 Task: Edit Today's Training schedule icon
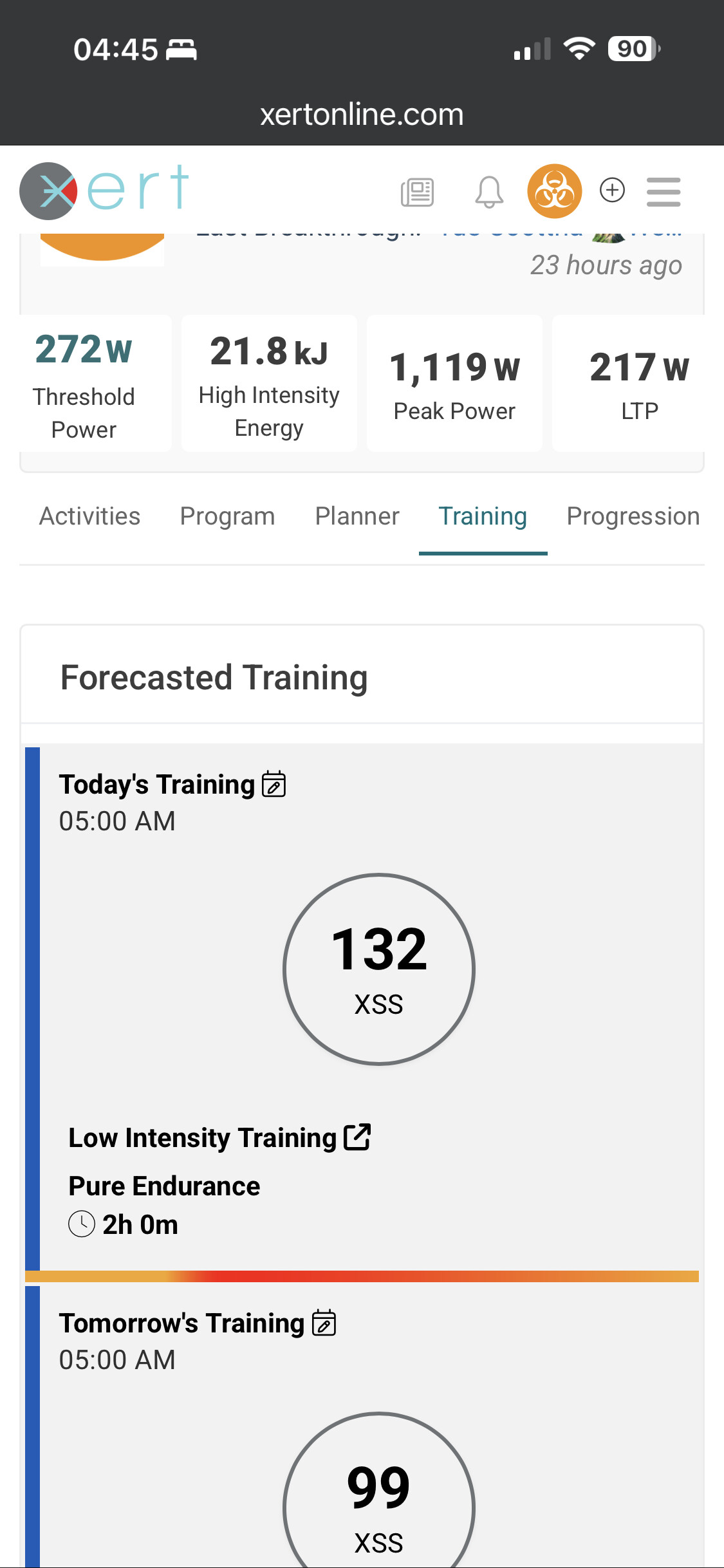click(x=274, y=785)
